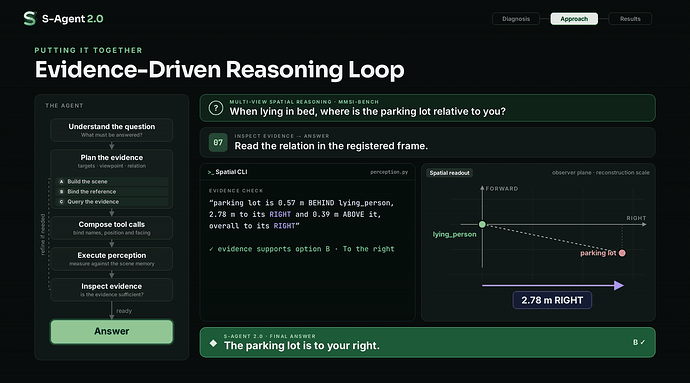Viewport: 690px width, 383px height.
Task: Click the red parking lot point on plot
Action: click(622, 253)
